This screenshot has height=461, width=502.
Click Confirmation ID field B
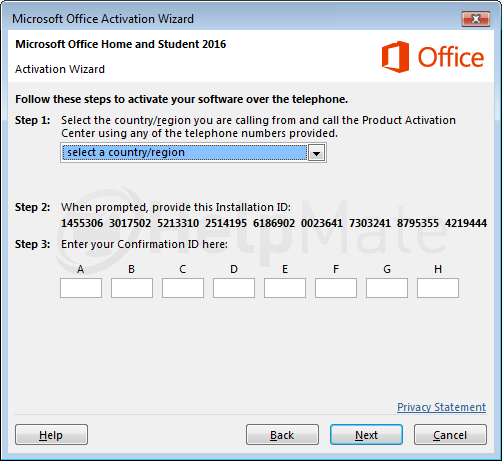132,288
